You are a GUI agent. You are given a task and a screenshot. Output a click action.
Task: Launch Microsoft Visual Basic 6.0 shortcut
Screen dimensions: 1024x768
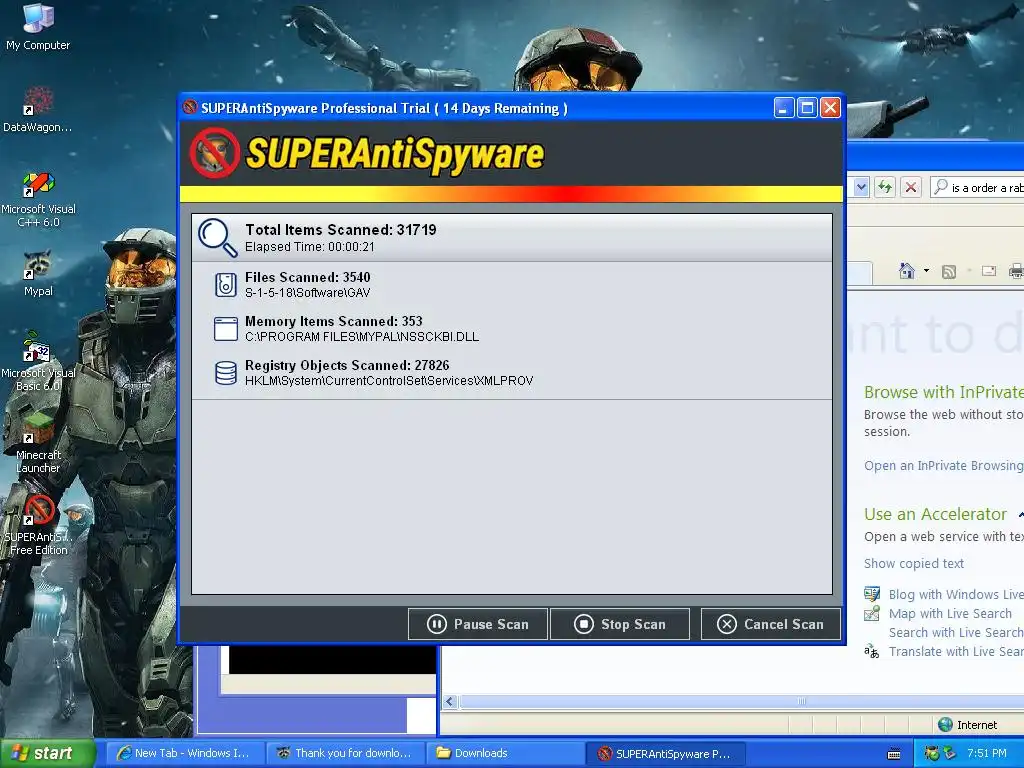[38, 362]
